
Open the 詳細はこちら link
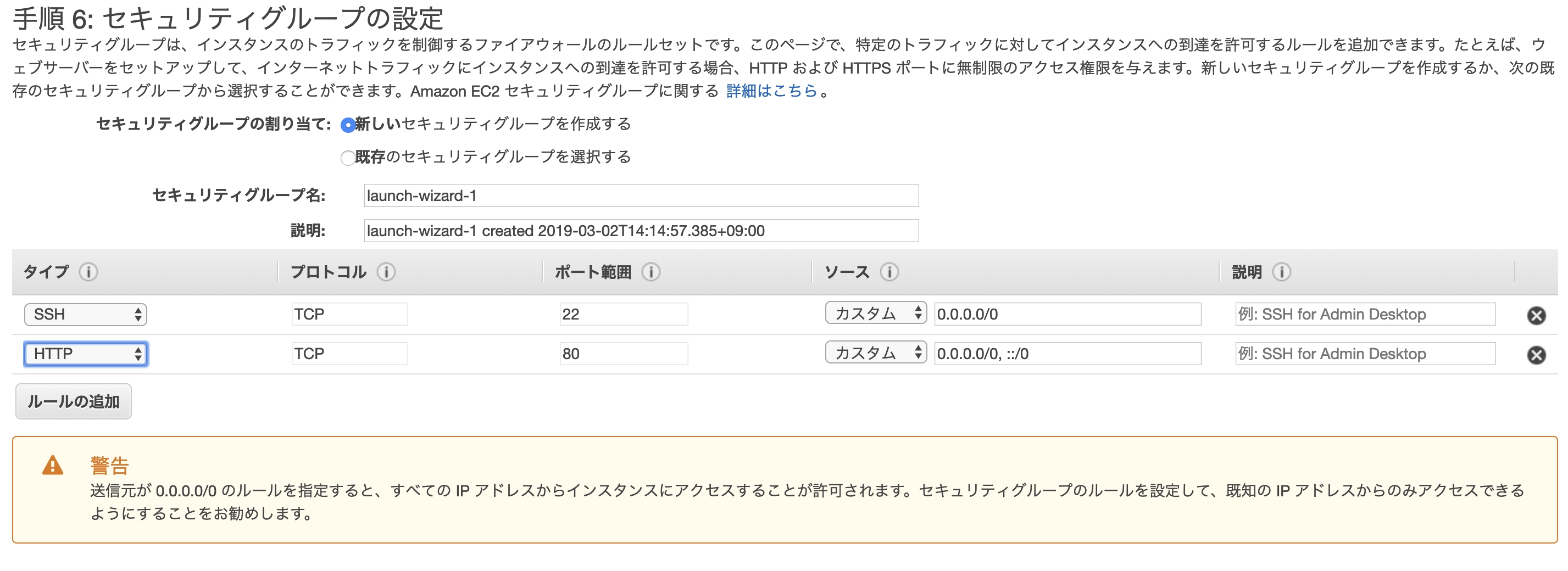(771, 91)
